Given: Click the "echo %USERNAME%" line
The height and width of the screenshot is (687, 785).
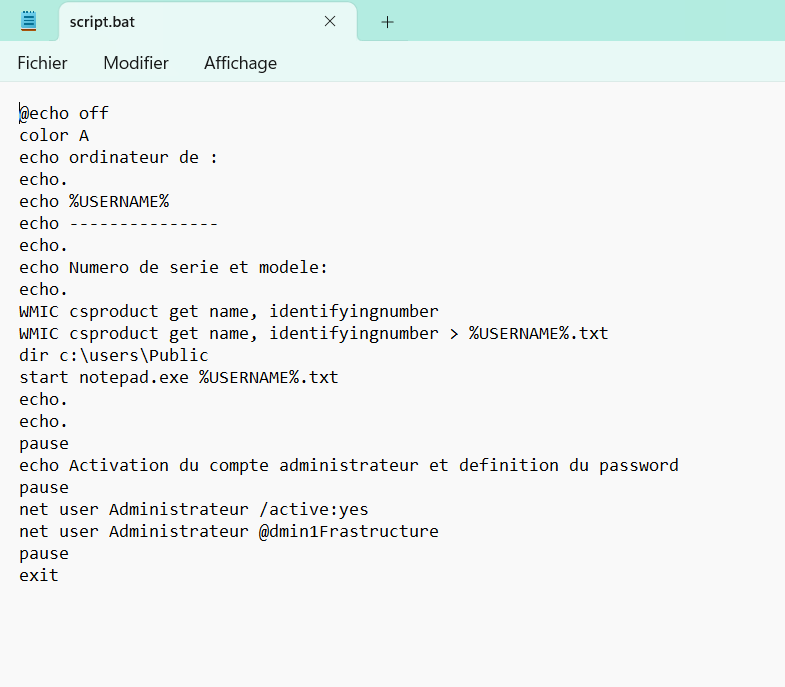Looking at the screenshot, I should click(94, 201).
